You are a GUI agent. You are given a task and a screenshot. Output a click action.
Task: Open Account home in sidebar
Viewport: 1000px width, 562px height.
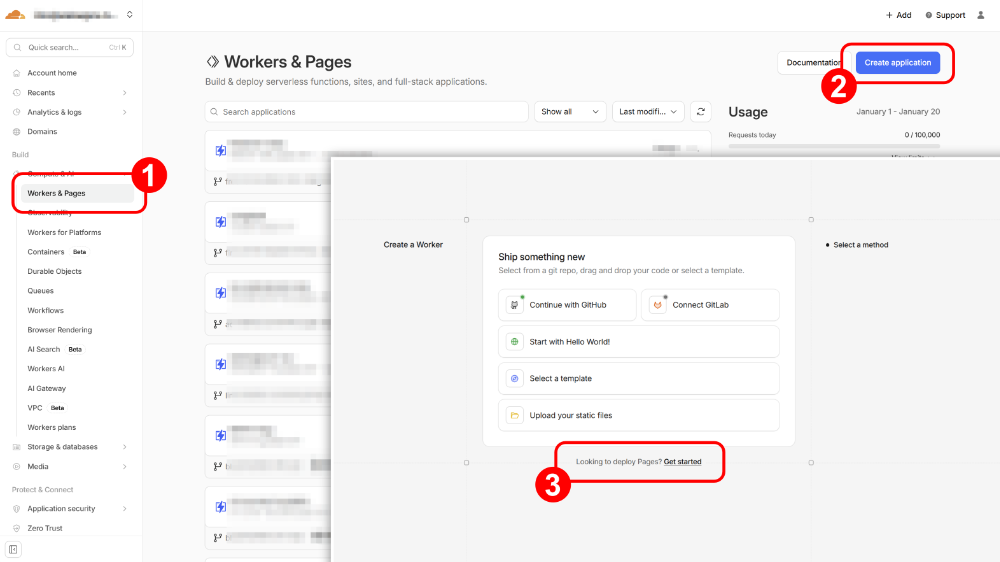[52, 73]
